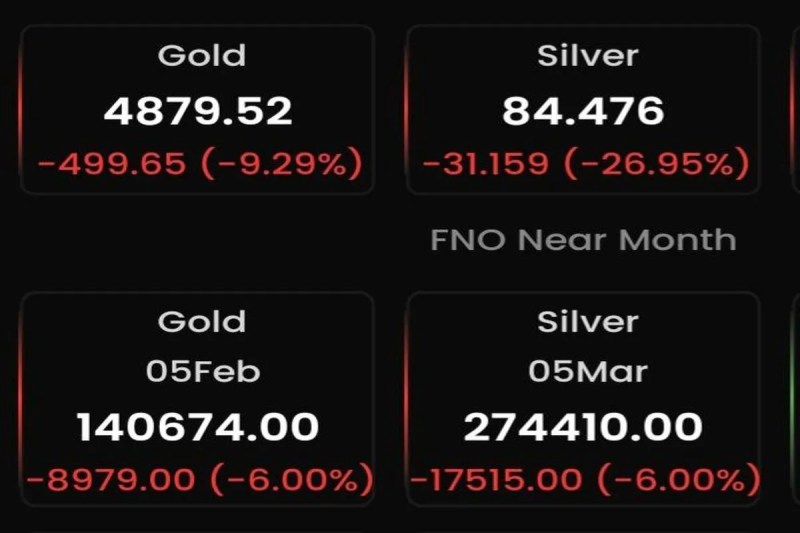The width and height of the screenshot is (800, 533).
Task: Click the Silver change -31.159 (-26.95%)
Action: (x=585, y=164)
